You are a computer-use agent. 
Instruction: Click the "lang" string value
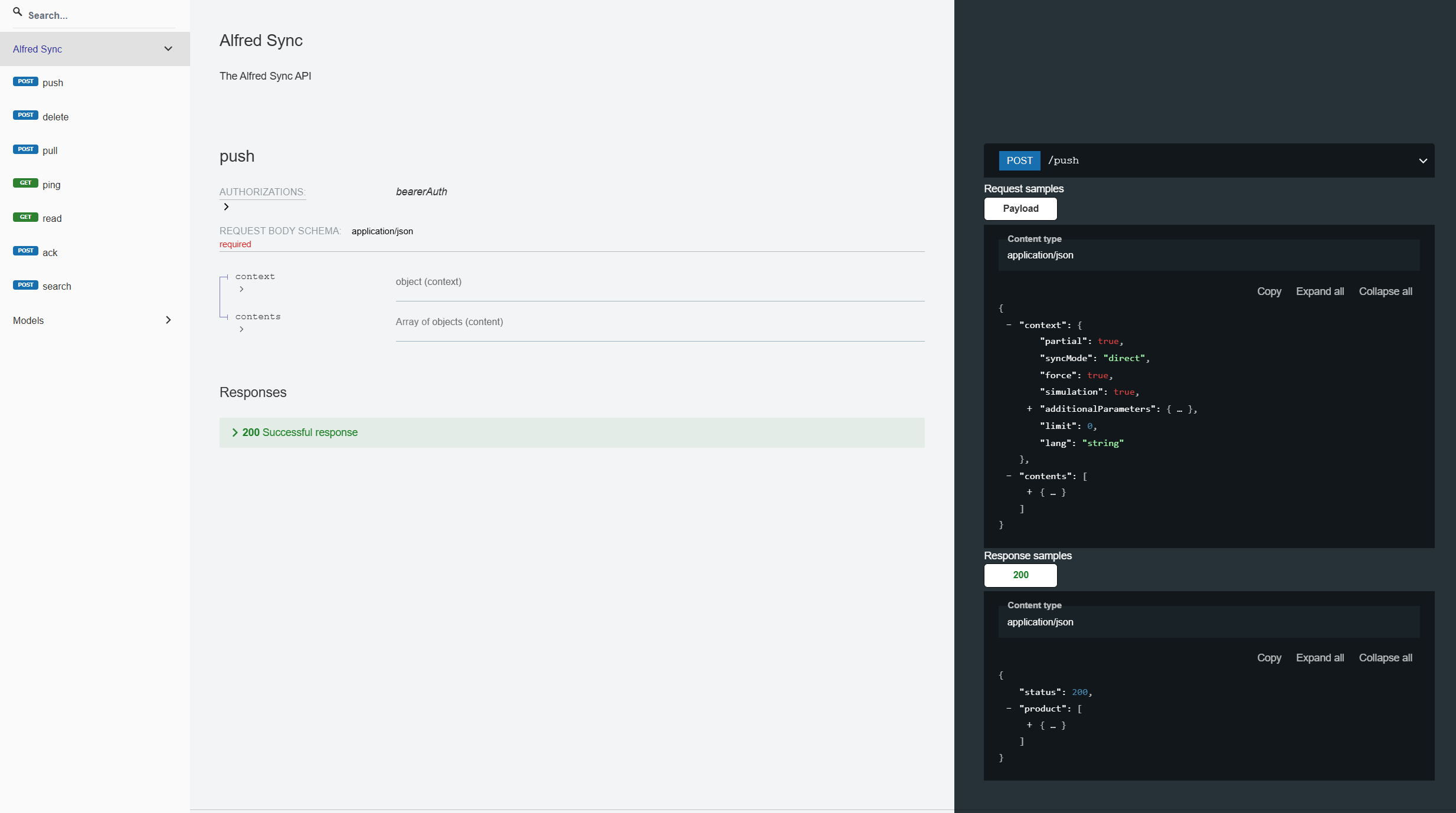[x=1103, y=443]
